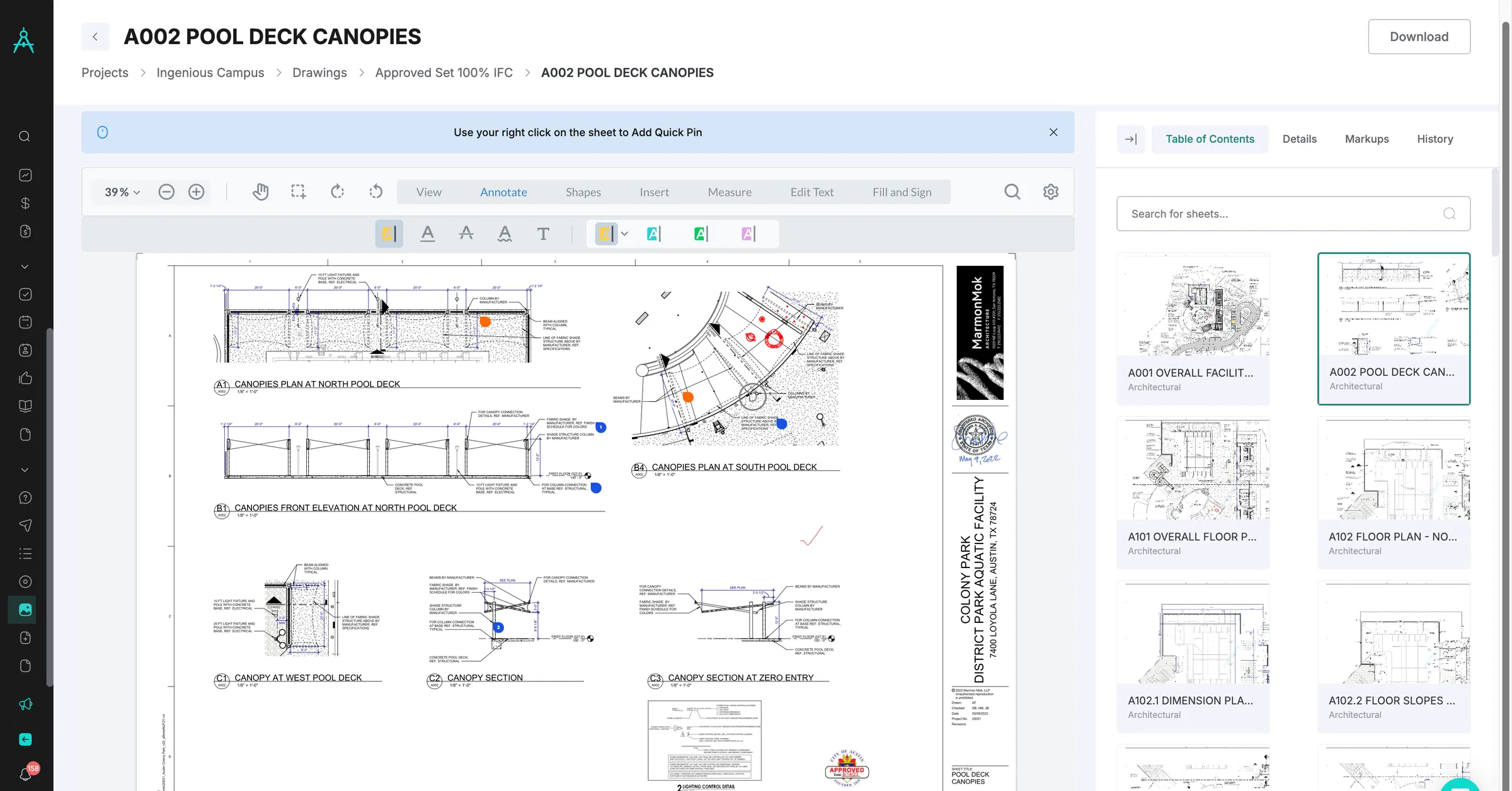Open the megaphone announcements icon

click(25, 704)
